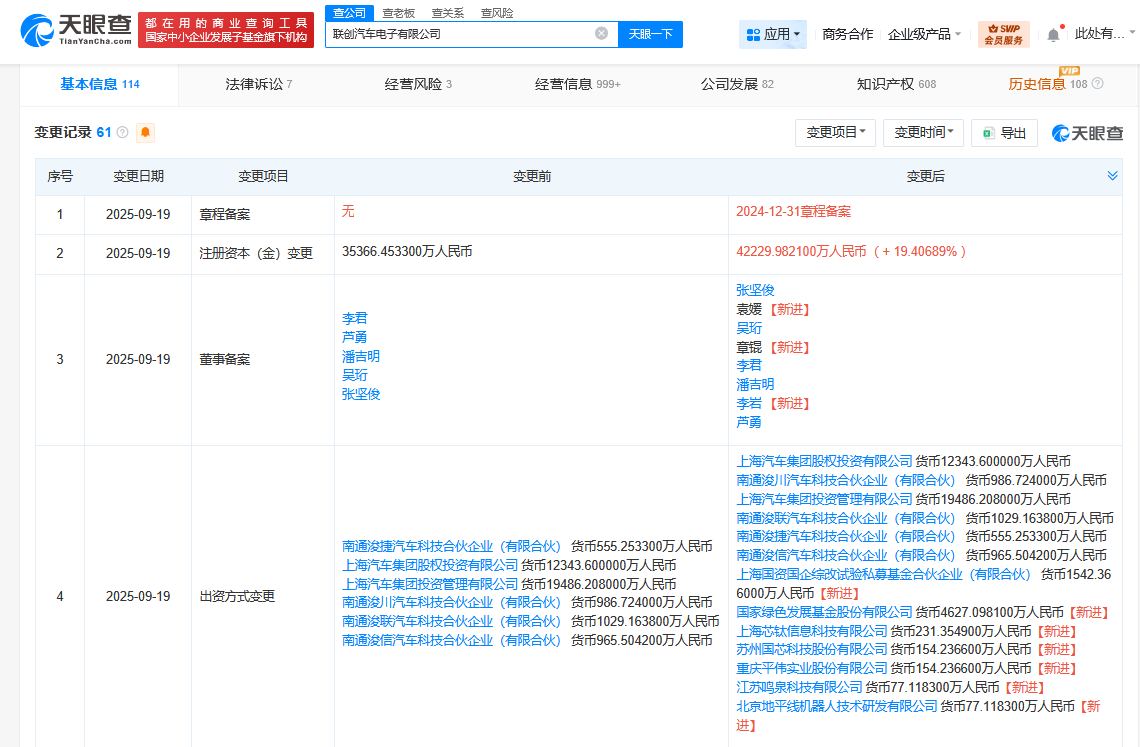Open the SVIP会员服务 membership icon

[1004, 31]
